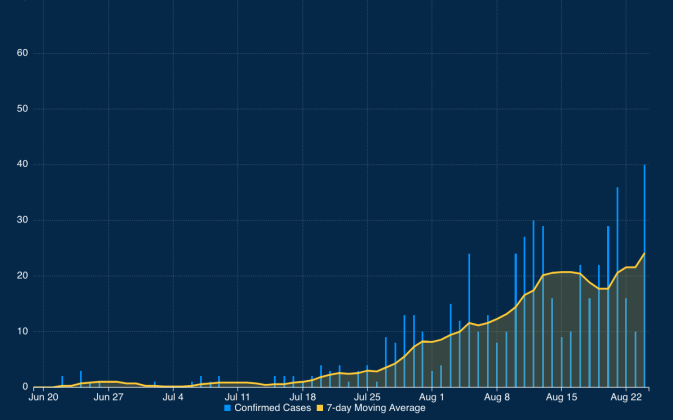Click the Aug 1 x-axis label
Image resolution: width=673 pixels, height=420 pixels.
coord(432,397)
